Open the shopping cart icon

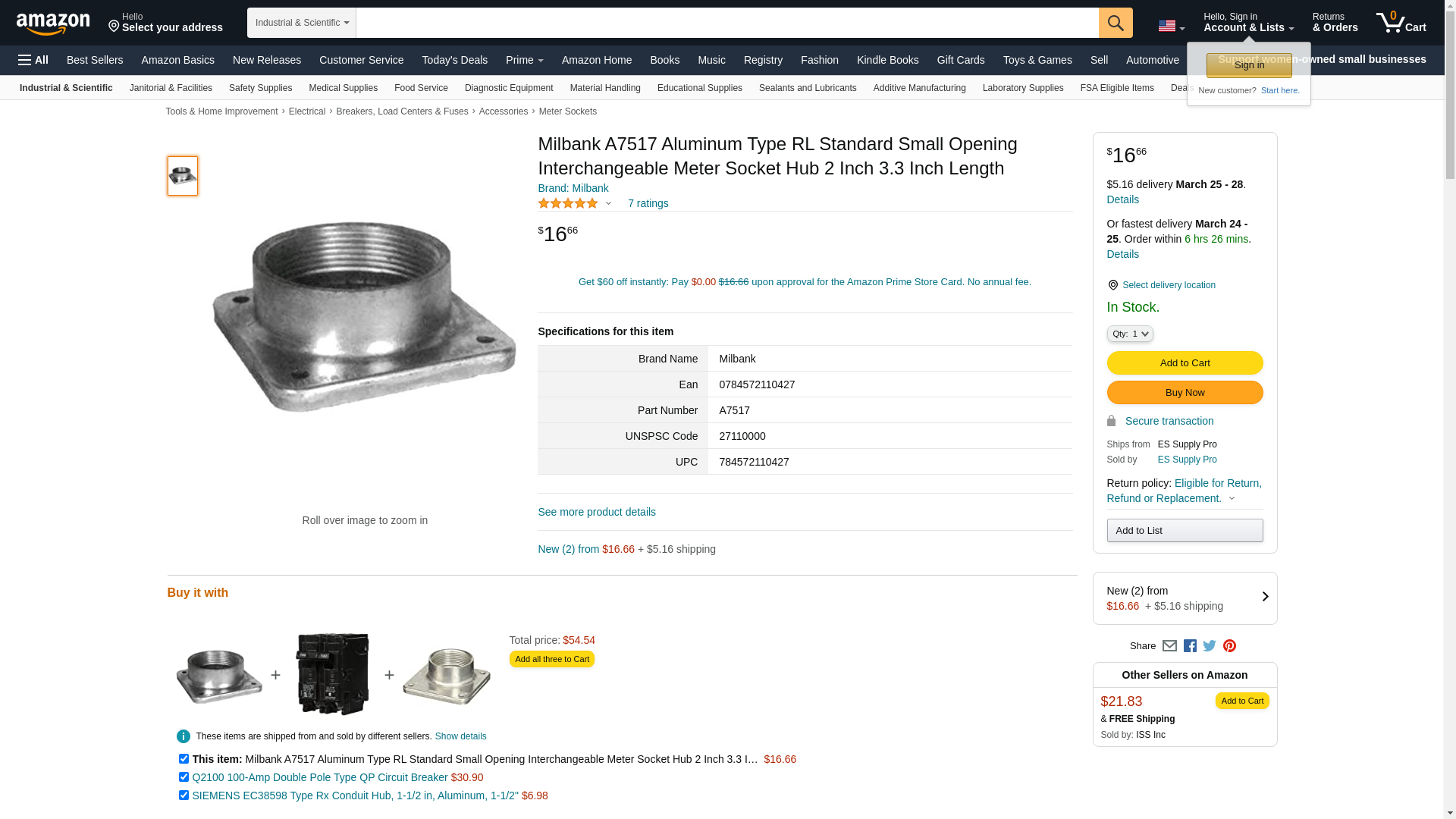[1401, 23]
